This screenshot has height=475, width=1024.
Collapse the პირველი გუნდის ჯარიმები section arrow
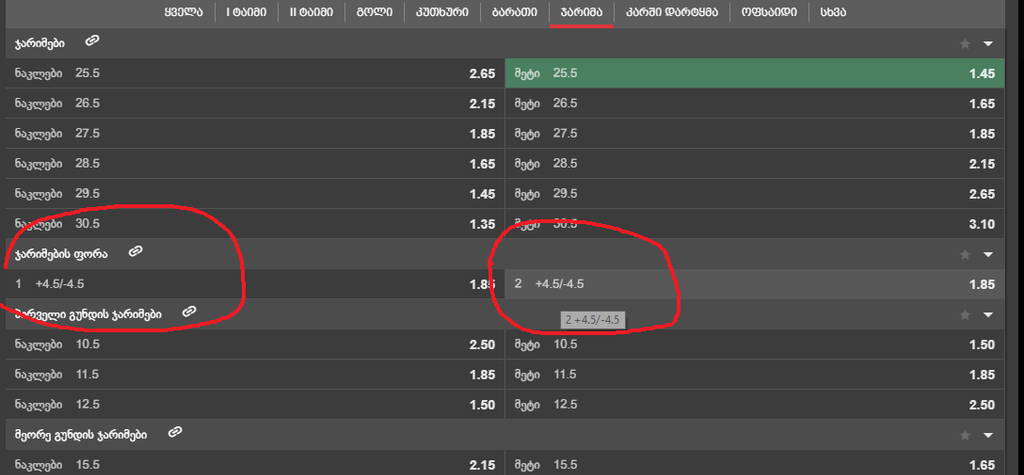point(987,315)
